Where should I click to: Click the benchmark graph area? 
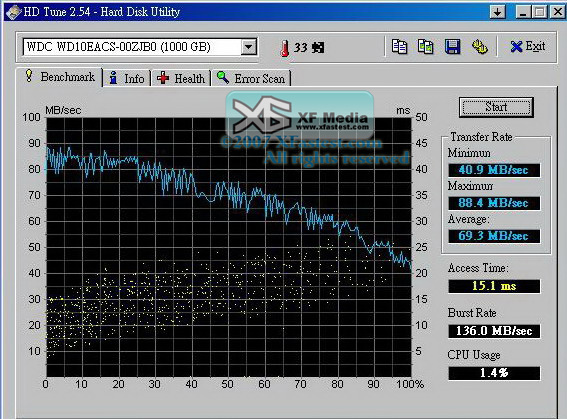[x=229, y=247]
